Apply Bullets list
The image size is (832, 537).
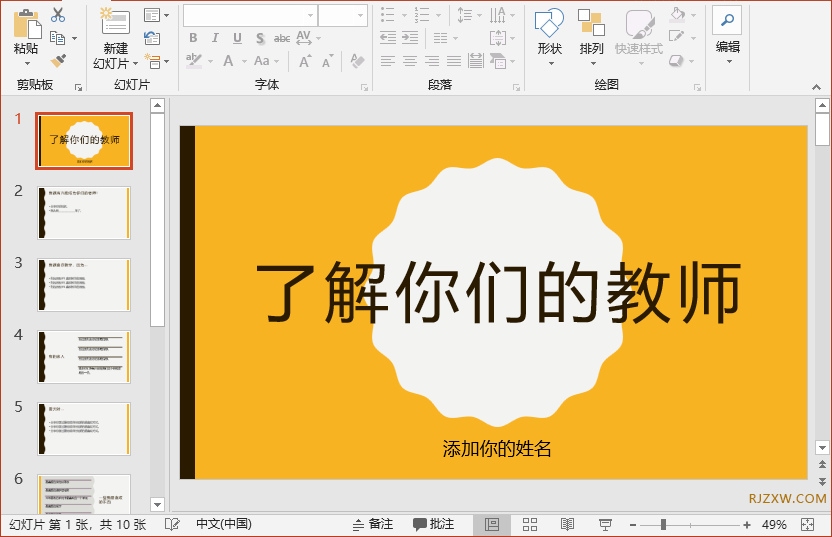[388, 15]
